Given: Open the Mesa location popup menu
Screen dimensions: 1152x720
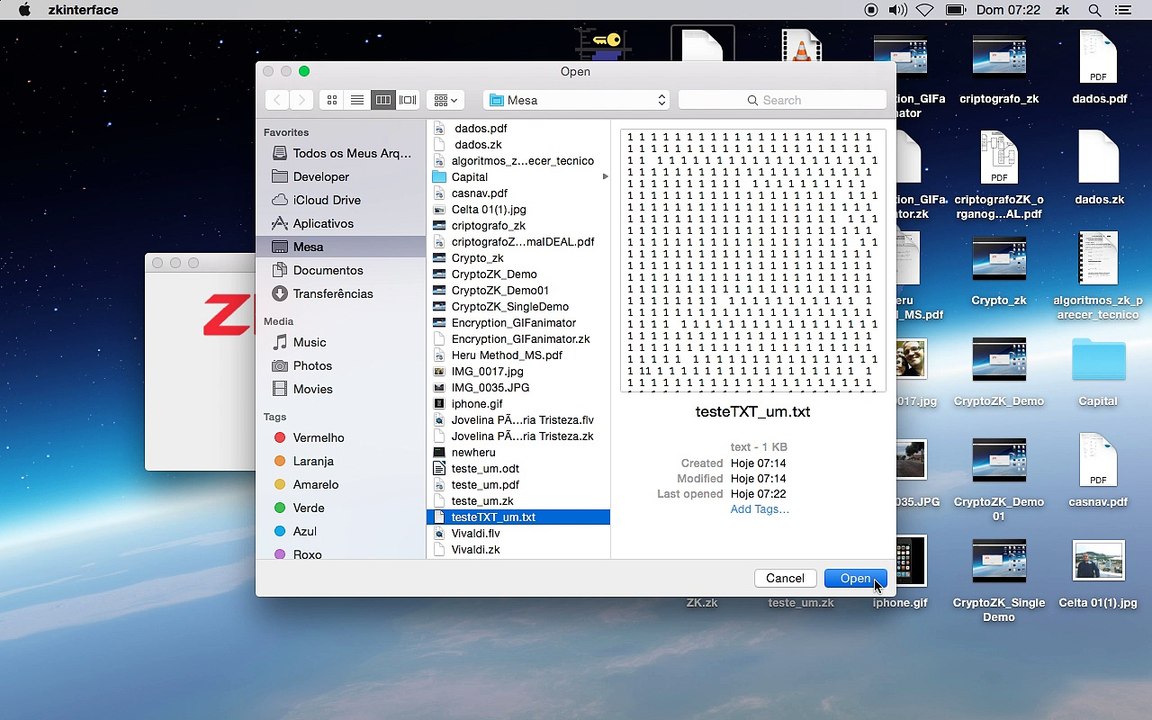Looking at the screenshot, I should [x=577, y=100].
